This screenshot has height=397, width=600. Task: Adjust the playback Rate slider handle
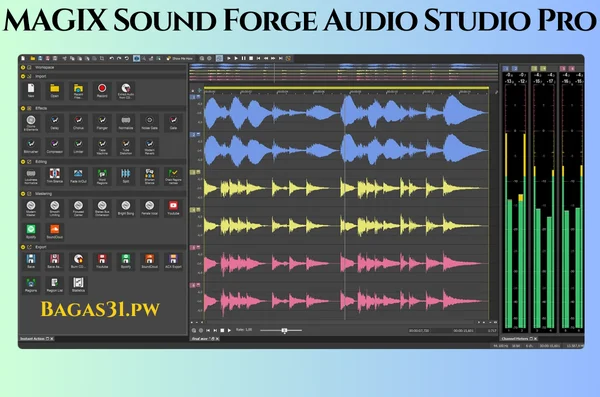(x=284, y=330)
